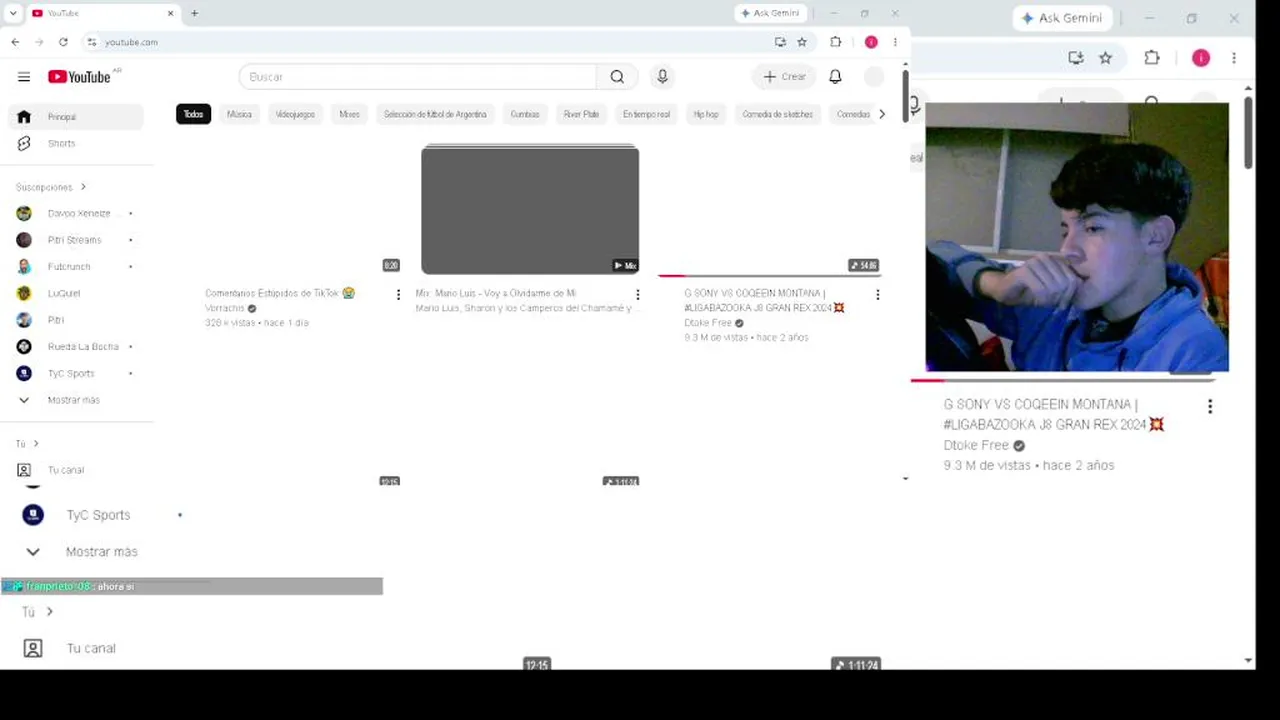
Task: Close the YouTube browser tab
Action: tap(170, 13)
